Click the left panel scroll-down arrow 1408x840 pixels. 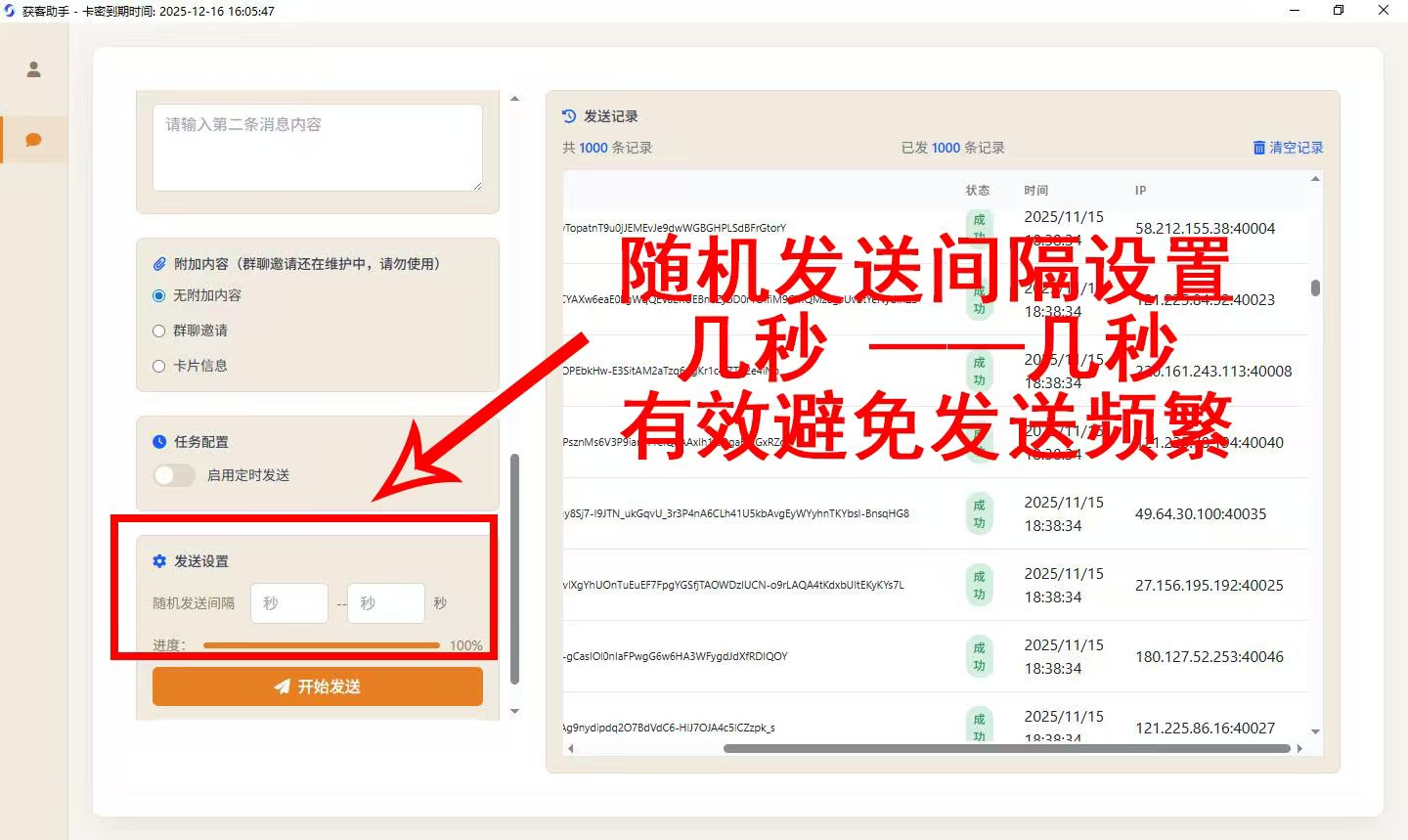514,712
